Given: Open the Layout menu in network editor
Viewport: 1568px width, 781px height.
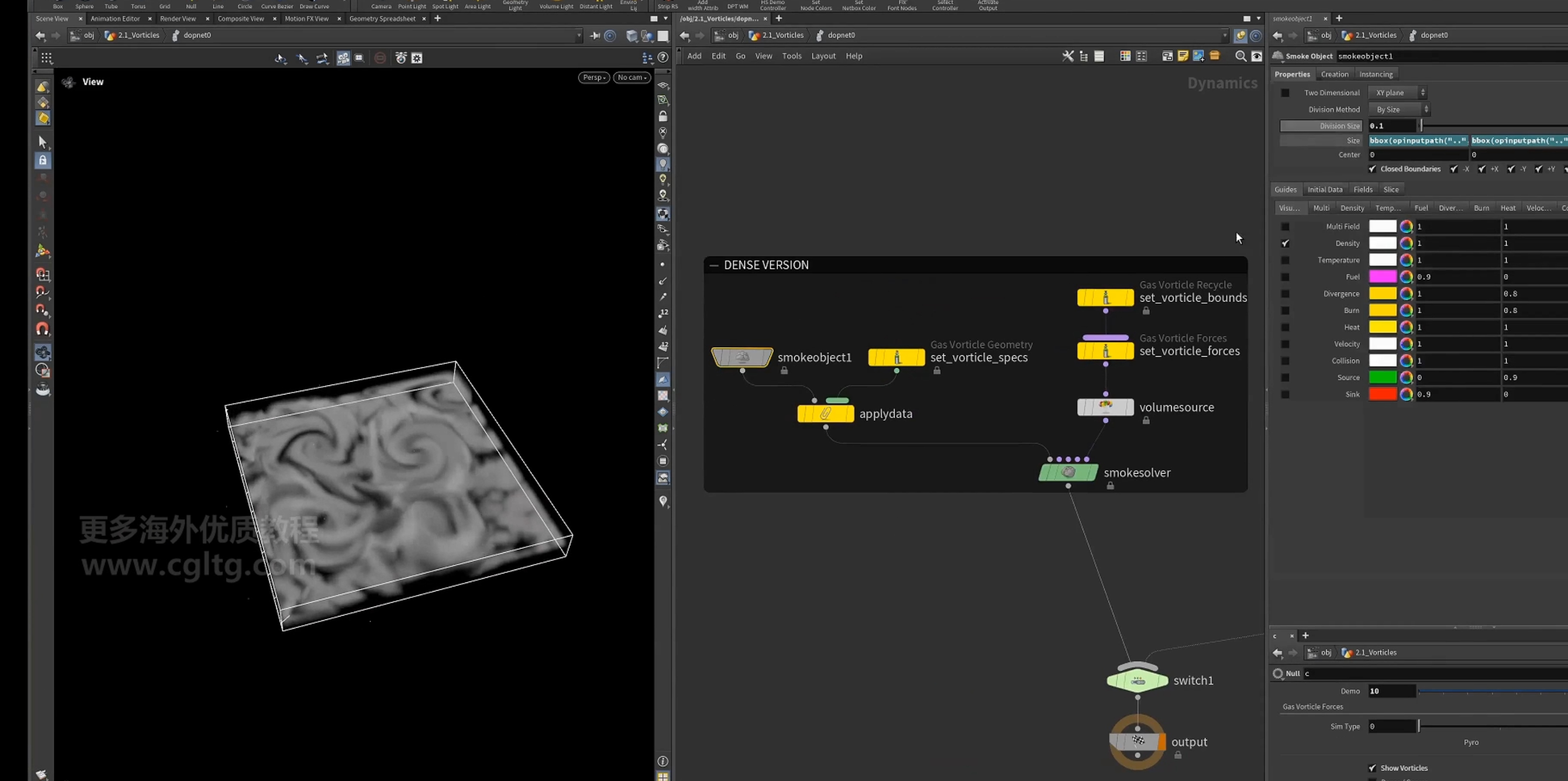Looking at the screenshot, I should point(823,56).
